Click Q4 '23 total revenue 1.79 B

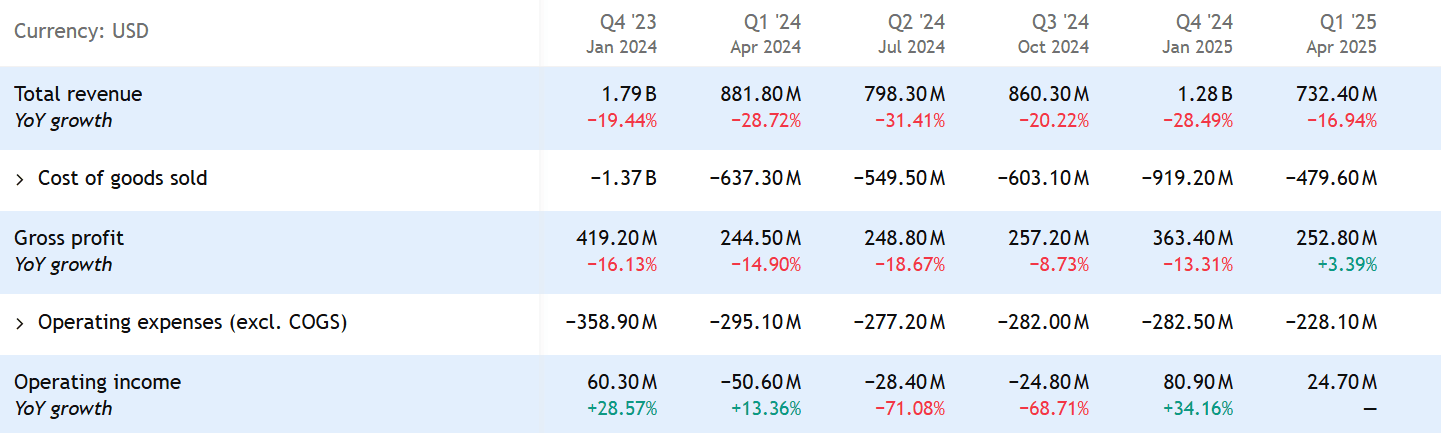(x=630, y=94)
